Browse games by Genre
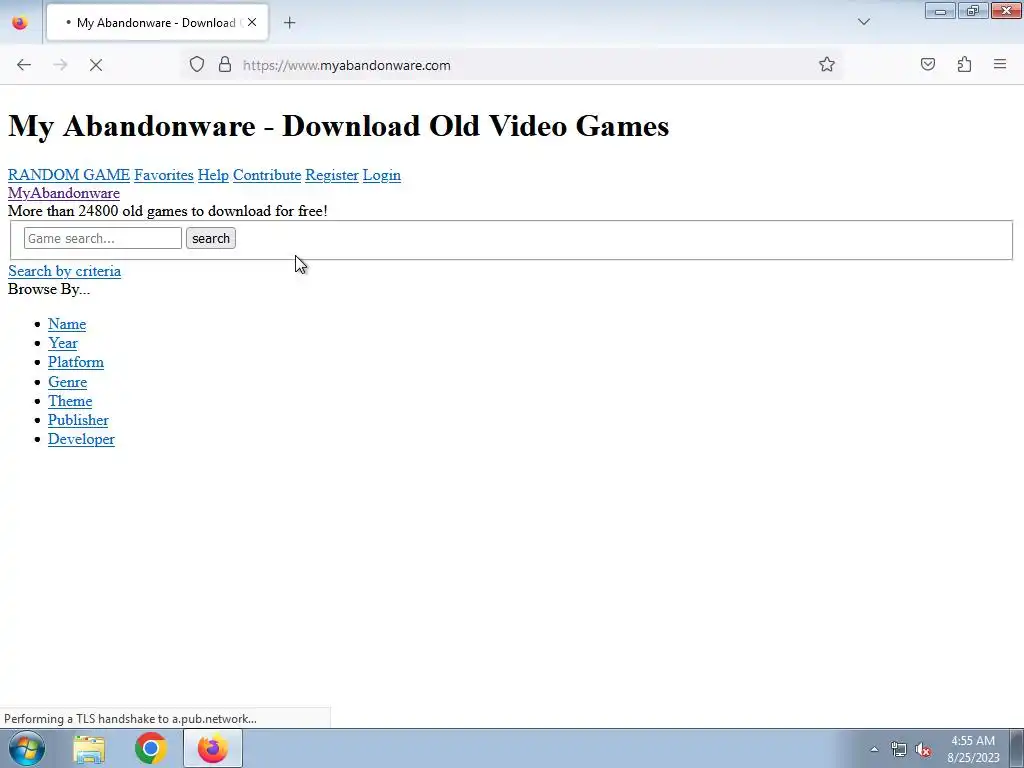This screenshot has width=1024, height=768. (x=67, y=382)
